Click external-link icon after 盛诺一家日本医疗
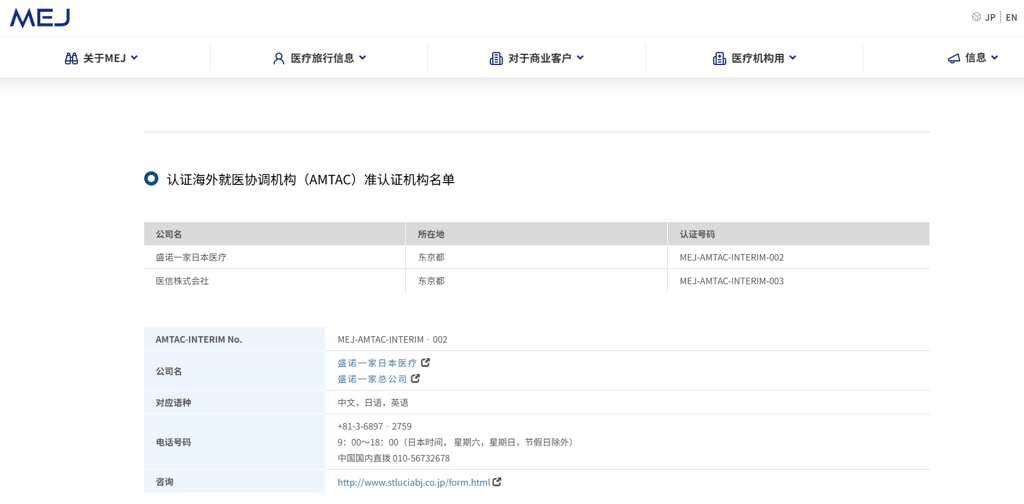1024x504 pixels. (x=426, y=362)
